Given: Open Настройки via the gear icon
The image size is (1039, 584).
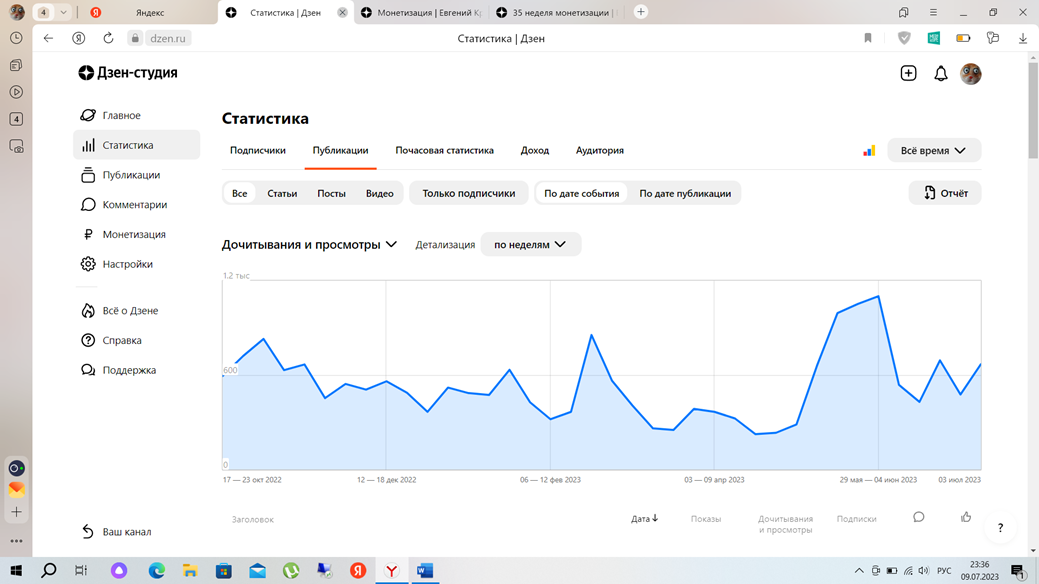Looking at the screenshot, I should point(124,263).
